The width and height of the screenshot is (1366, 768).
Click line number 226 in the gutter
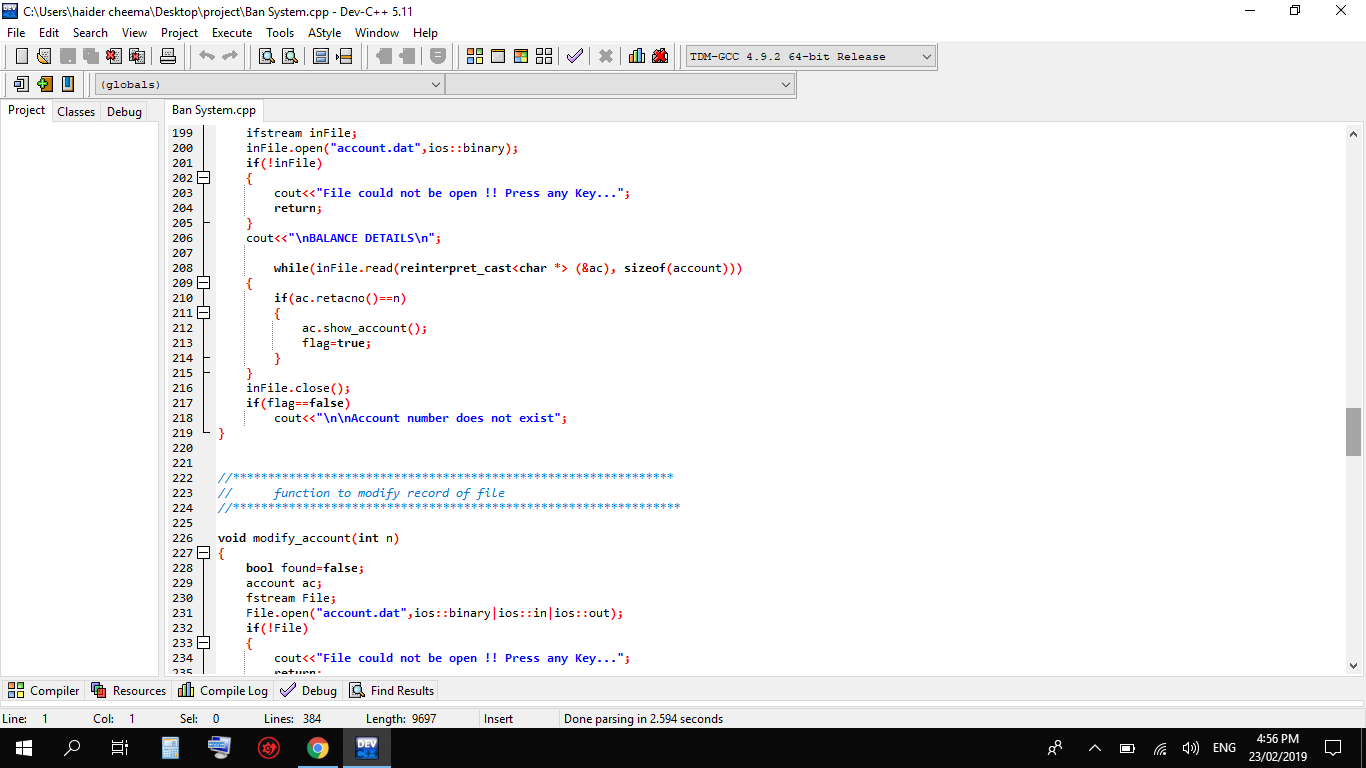tap(182, 538)
